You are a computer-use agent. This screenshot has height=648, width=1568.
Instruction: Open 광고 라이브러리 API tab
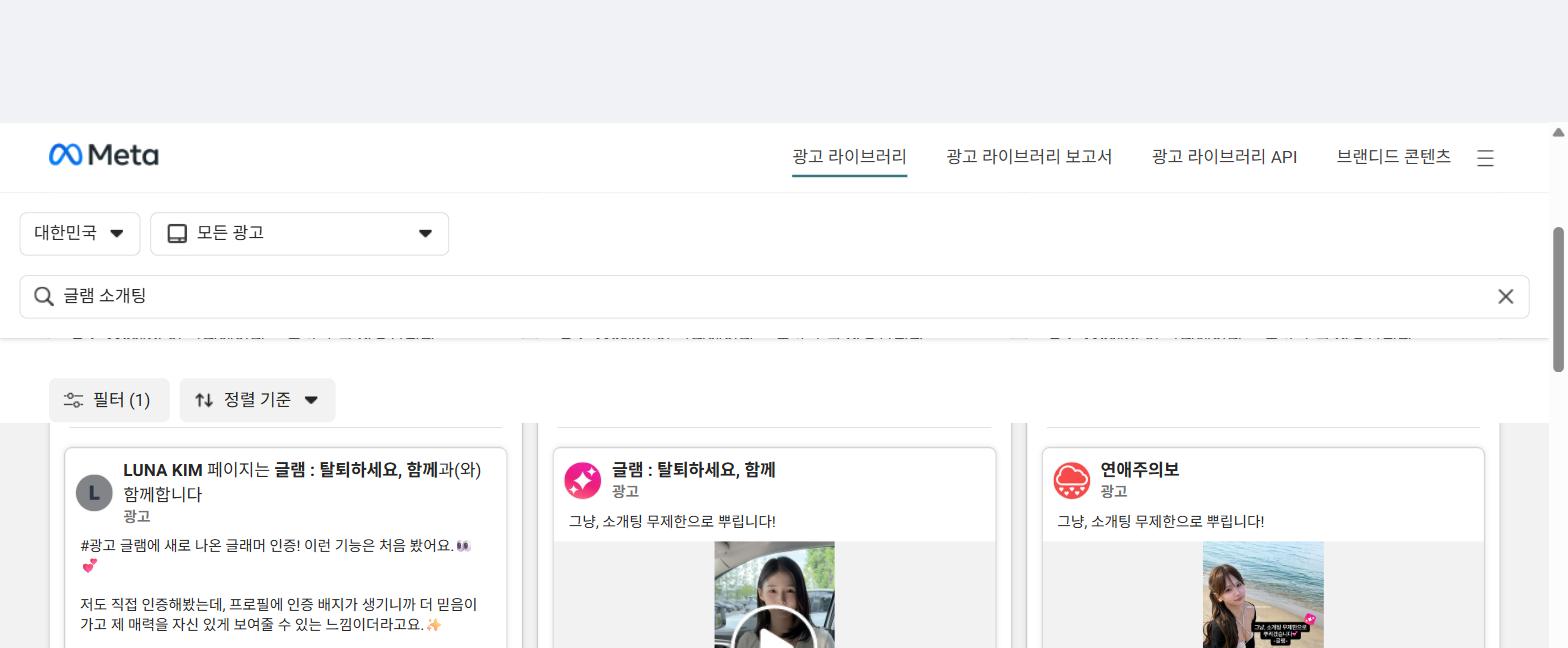pyautogui.click(x=1224, y=156)
